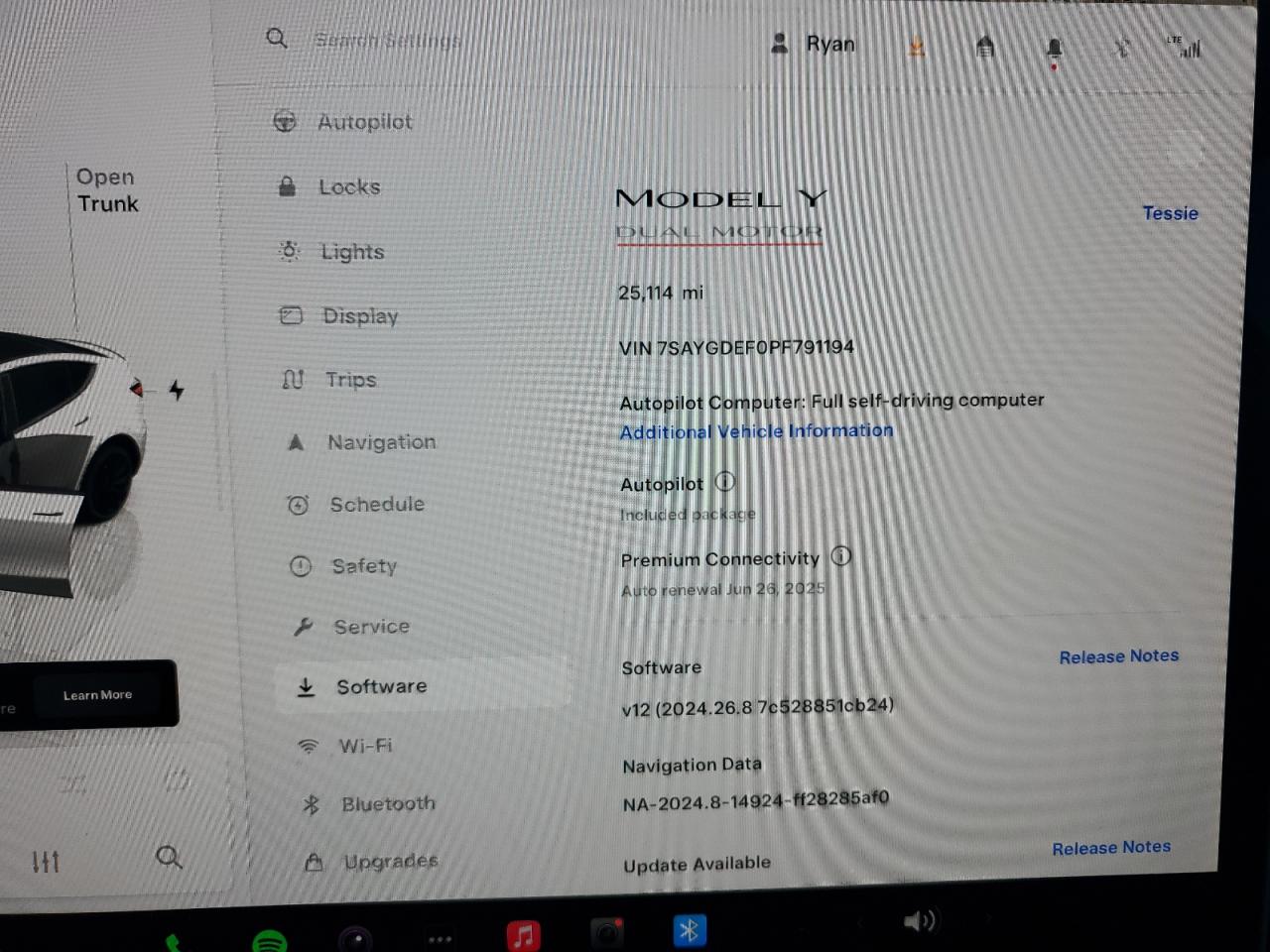Select the Upgrades shopping bag item
Screen dimensions: 1270x952
click(x=371, y=862)
